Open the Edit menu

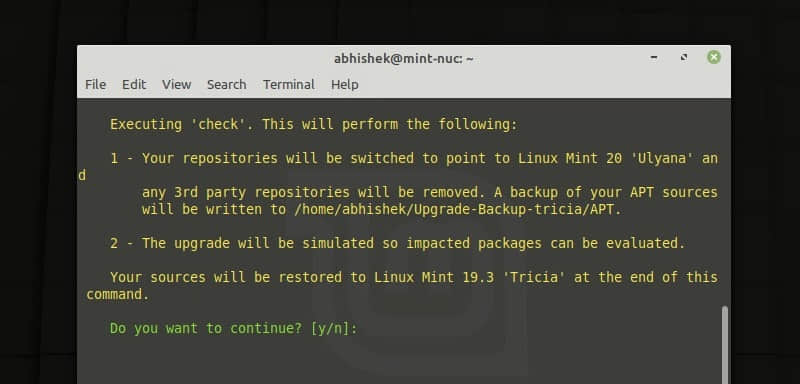point(134,85)
